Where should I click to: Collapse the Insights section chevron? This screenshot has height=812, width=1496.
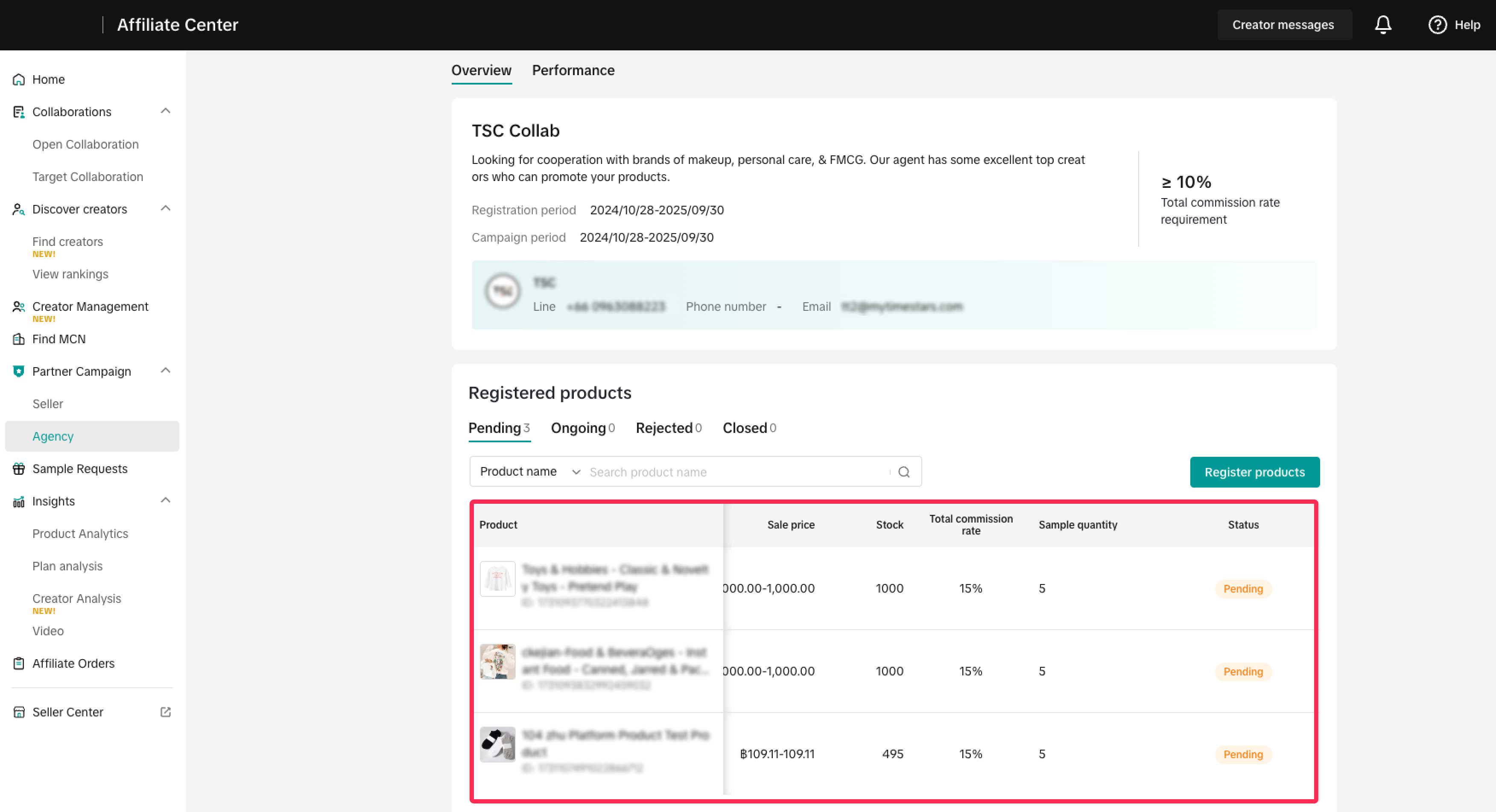[x=166, y=501]
